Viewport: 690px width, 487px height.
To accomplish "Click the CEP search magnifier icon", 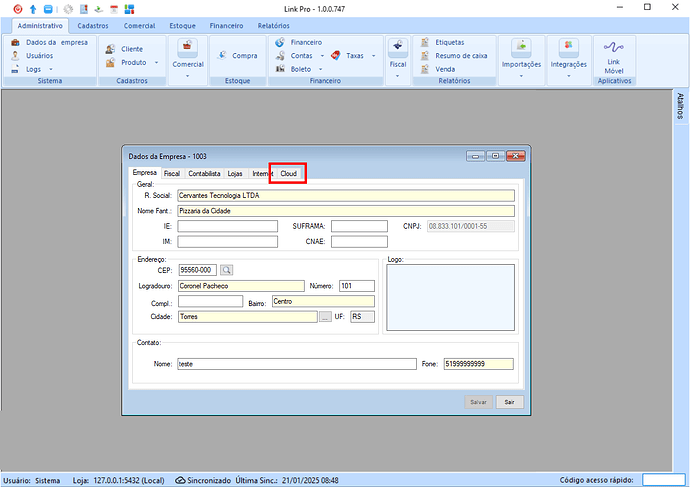I will [226, 270].
